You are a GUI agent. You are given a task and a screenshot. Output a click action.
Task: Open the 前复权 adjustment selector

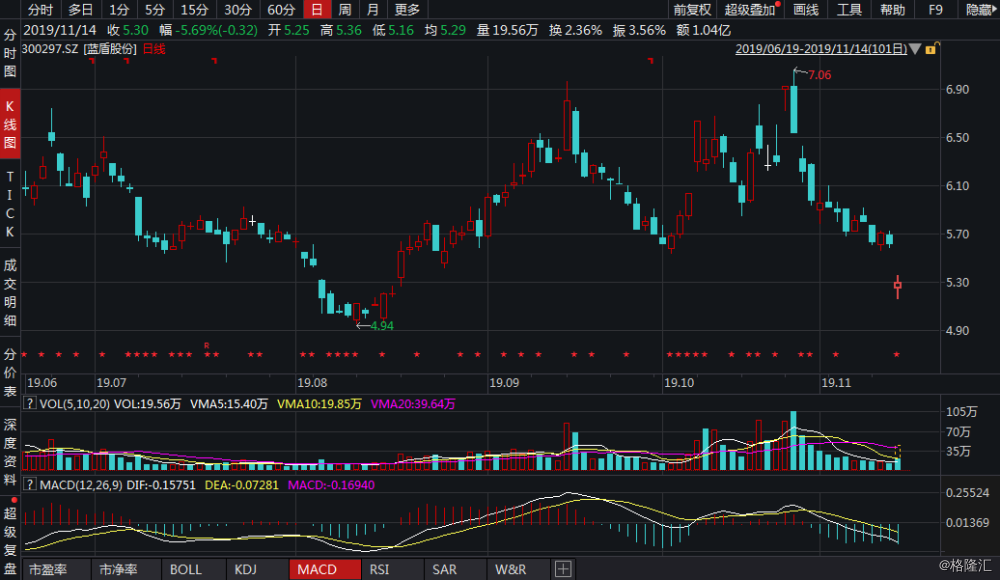(692, 10)
